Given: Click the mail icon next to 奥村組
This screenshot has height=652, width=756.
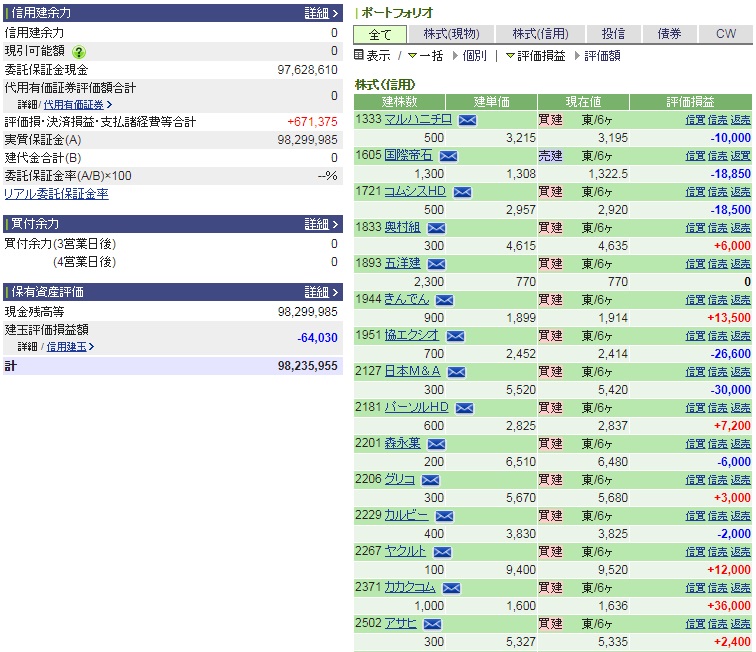Looking at the screenshot, I should point(436,228).
